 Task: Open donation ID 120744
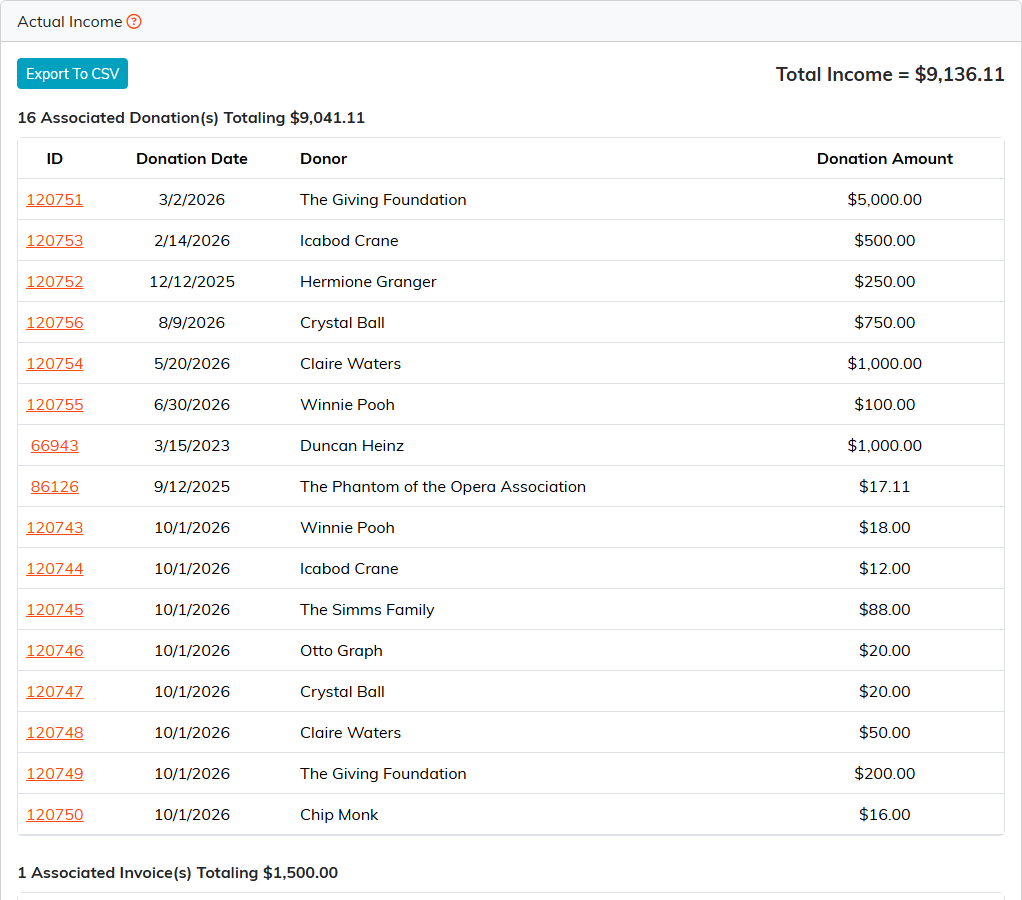pos(55,569)
